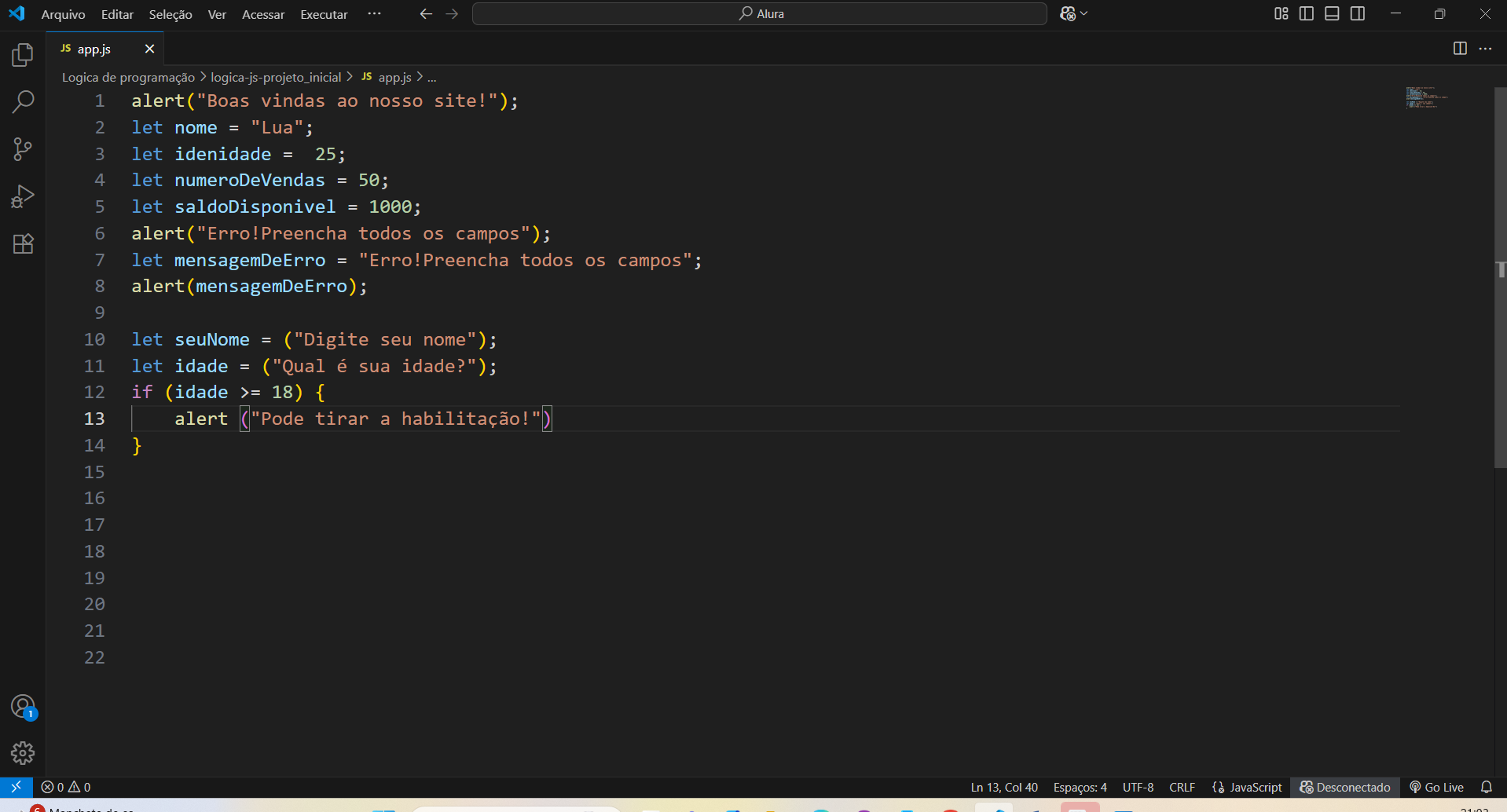Change line endings via CRLF

point(1182,787)
